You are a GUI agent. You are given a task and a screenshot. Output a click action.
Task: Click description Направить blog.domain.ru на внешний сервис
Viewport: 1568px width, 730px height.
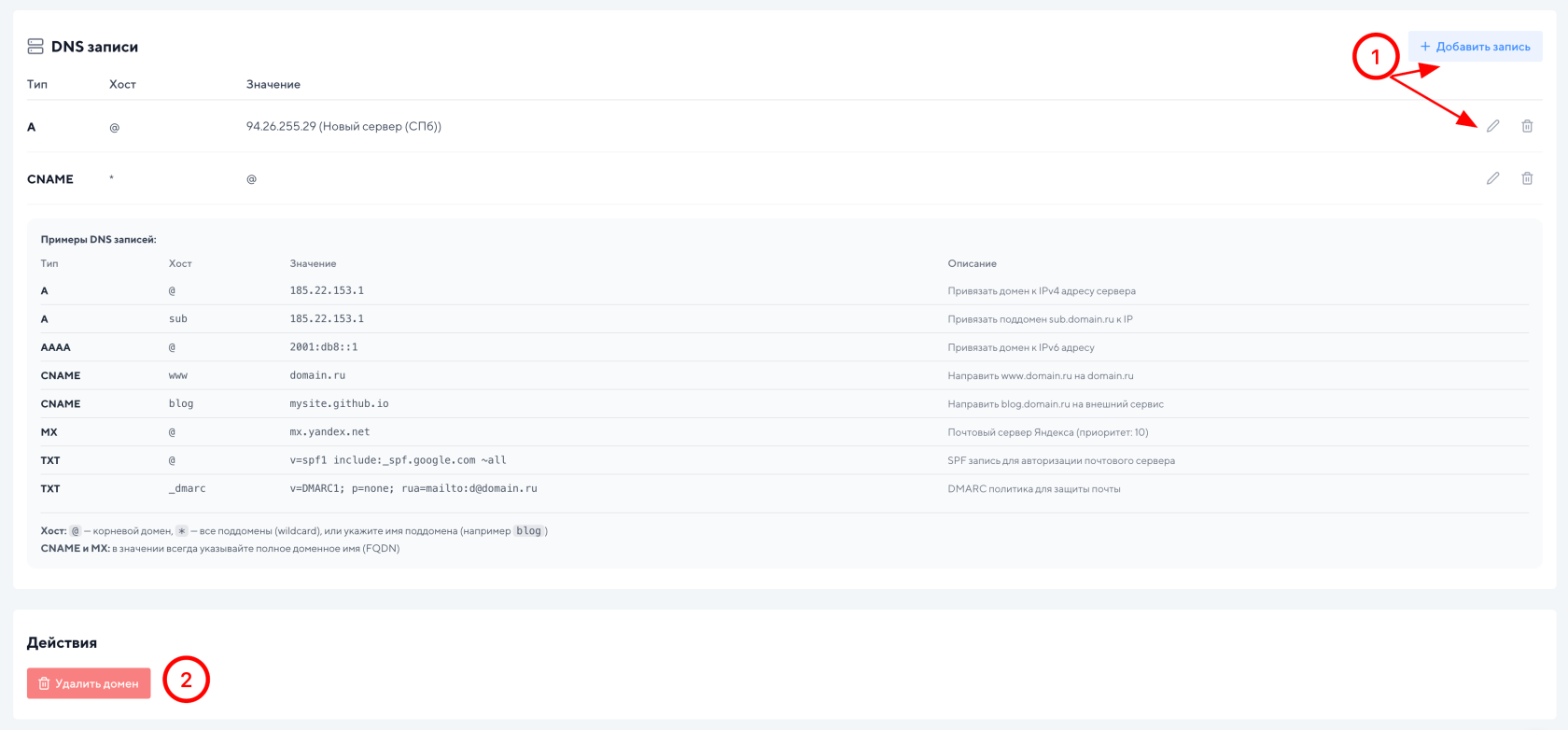click(x=1056, y=404)
